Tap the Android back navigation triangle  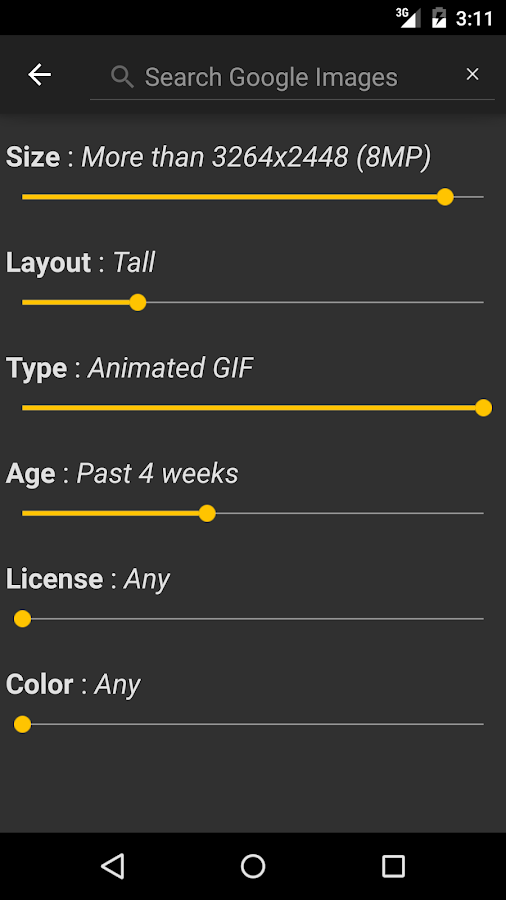112,866
